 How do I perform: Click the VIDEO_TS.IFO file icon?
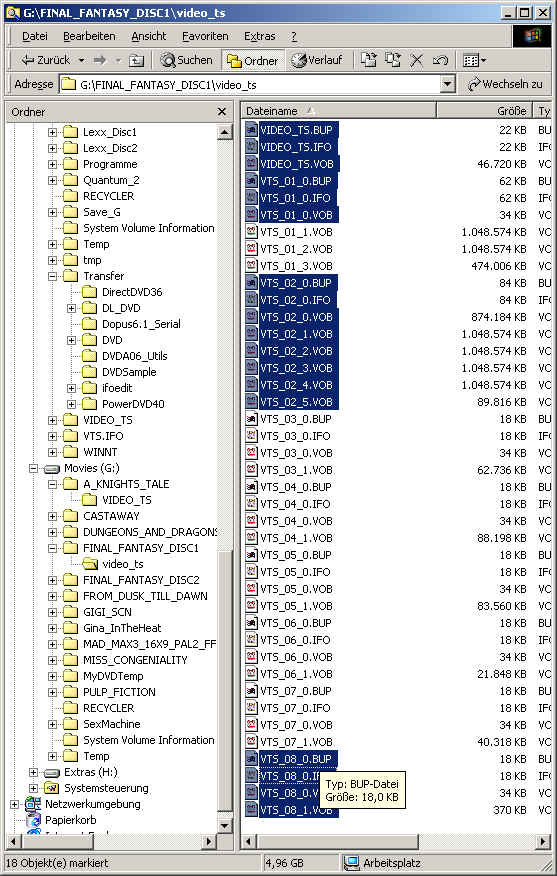[x=252, y=147]
